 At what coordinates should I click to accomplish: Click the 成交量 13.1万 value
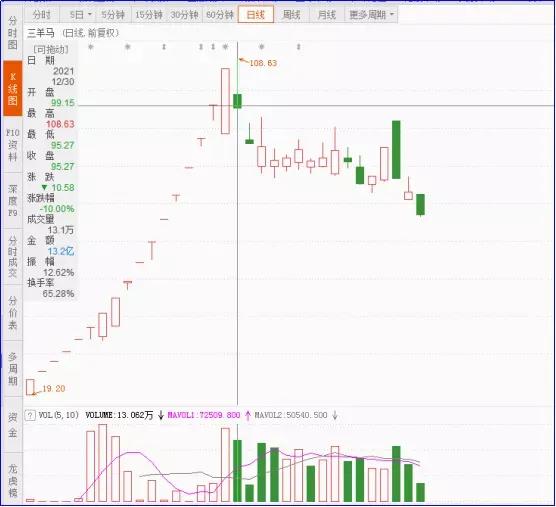(61, 230)
